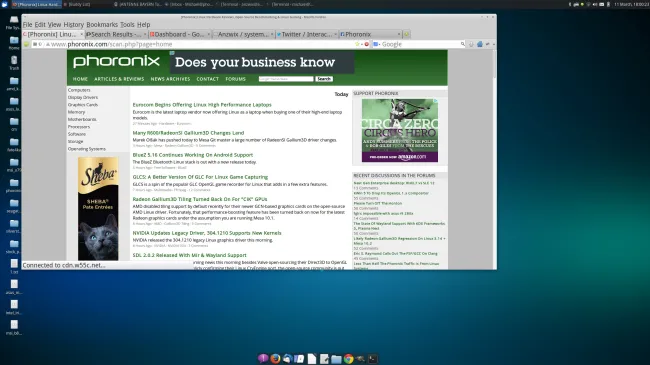Select Graphics Cards in sidebar categories

(x=83, y=105)
